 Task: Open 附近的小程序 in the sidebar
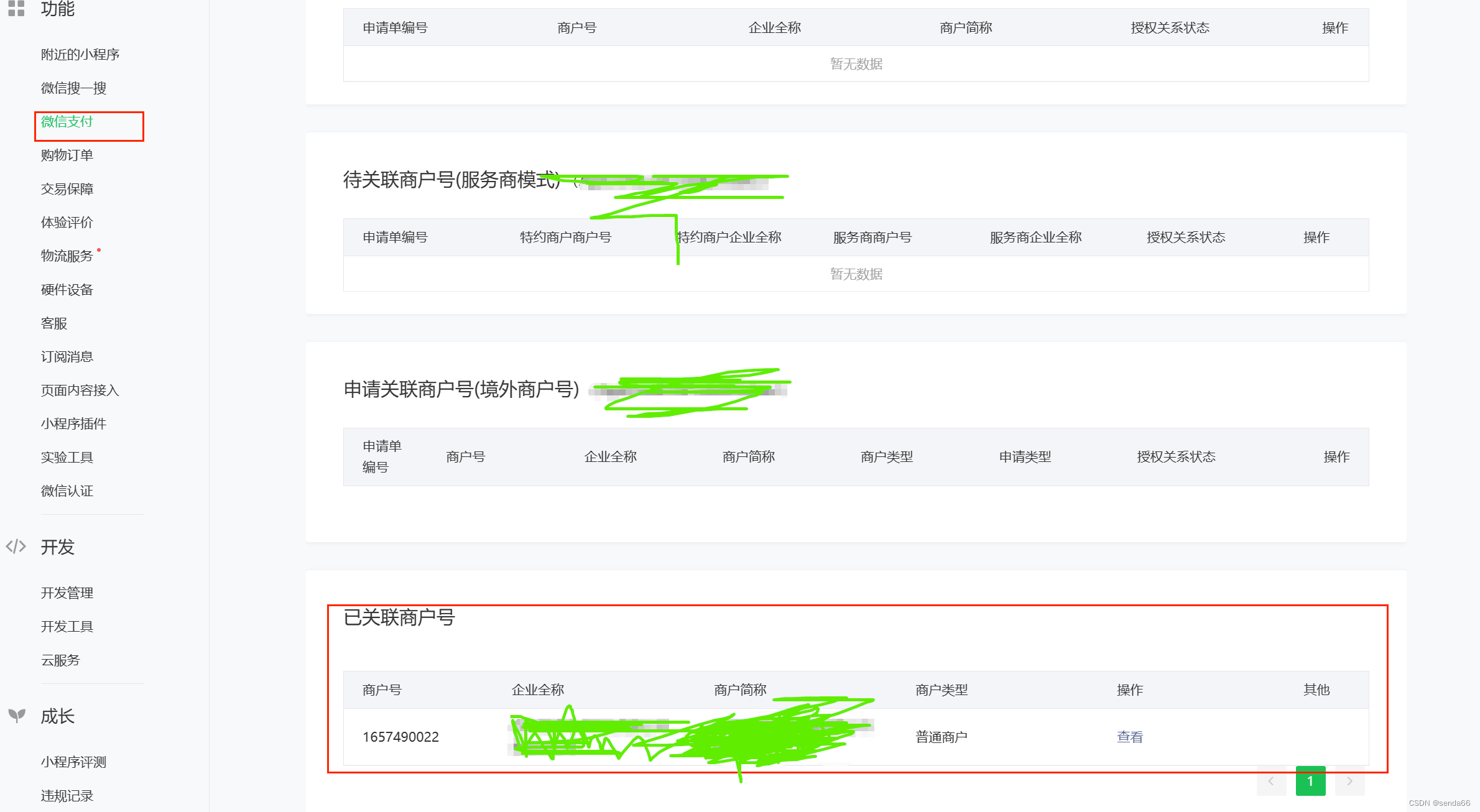coord(81,55)
